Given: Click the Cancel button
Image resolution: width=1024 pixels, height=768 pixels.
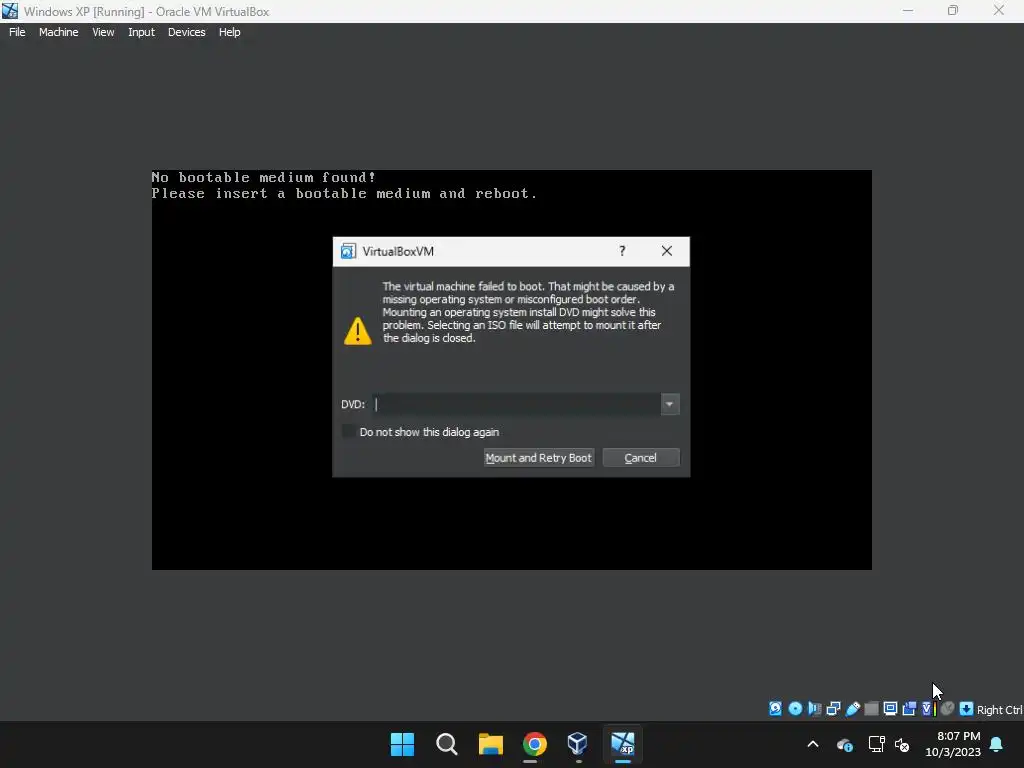Looking at the screenshot, I should pos(641,458).
